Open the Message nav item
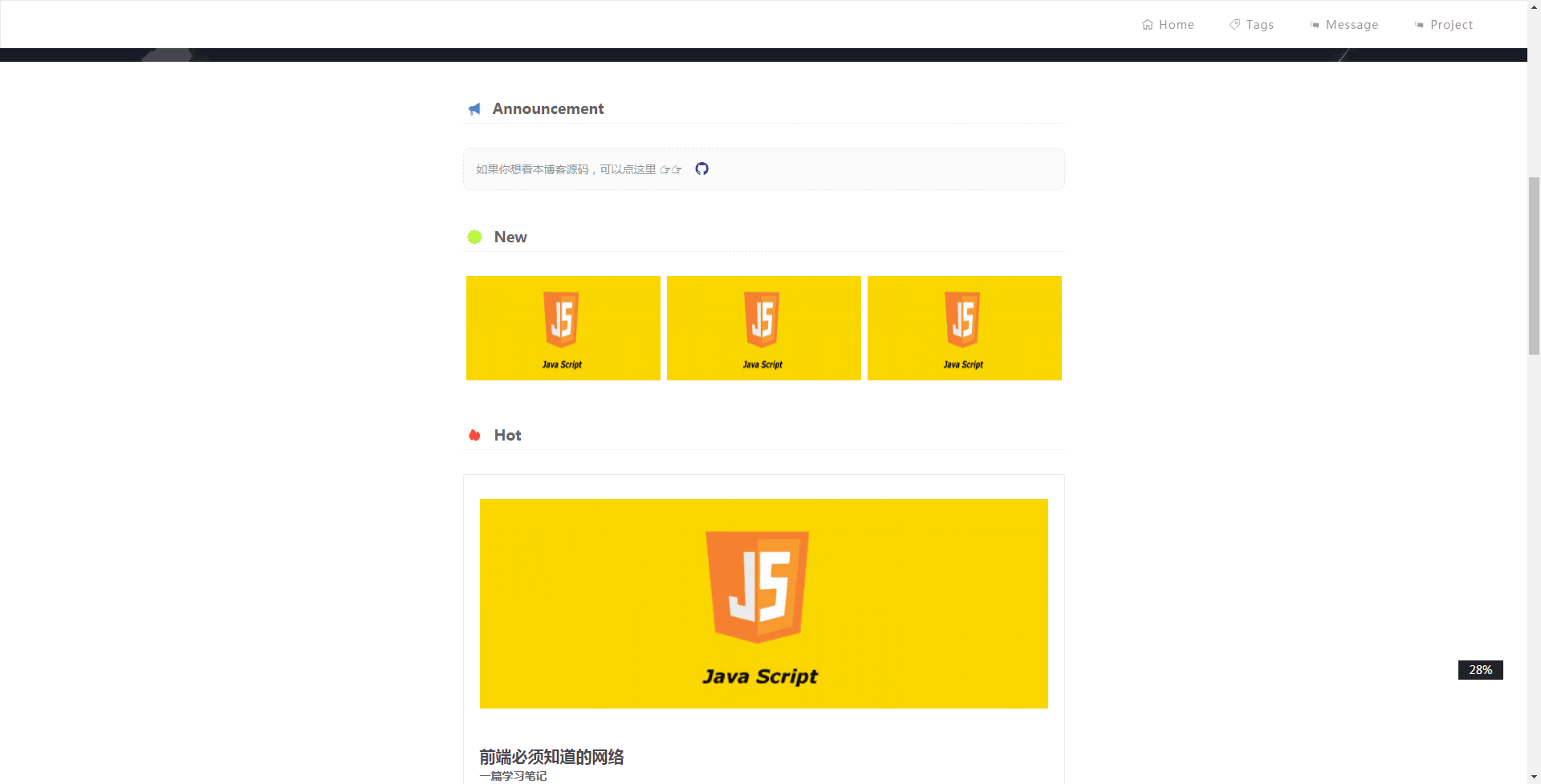The width and height of the screenshot is (1541, 784). coord(1344,25)
